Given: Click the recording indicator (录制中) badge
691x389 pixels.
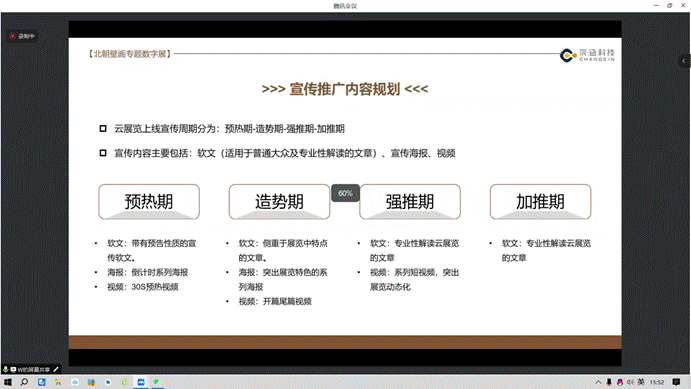Looking at the screenshot, I should [x=22, y=36].
